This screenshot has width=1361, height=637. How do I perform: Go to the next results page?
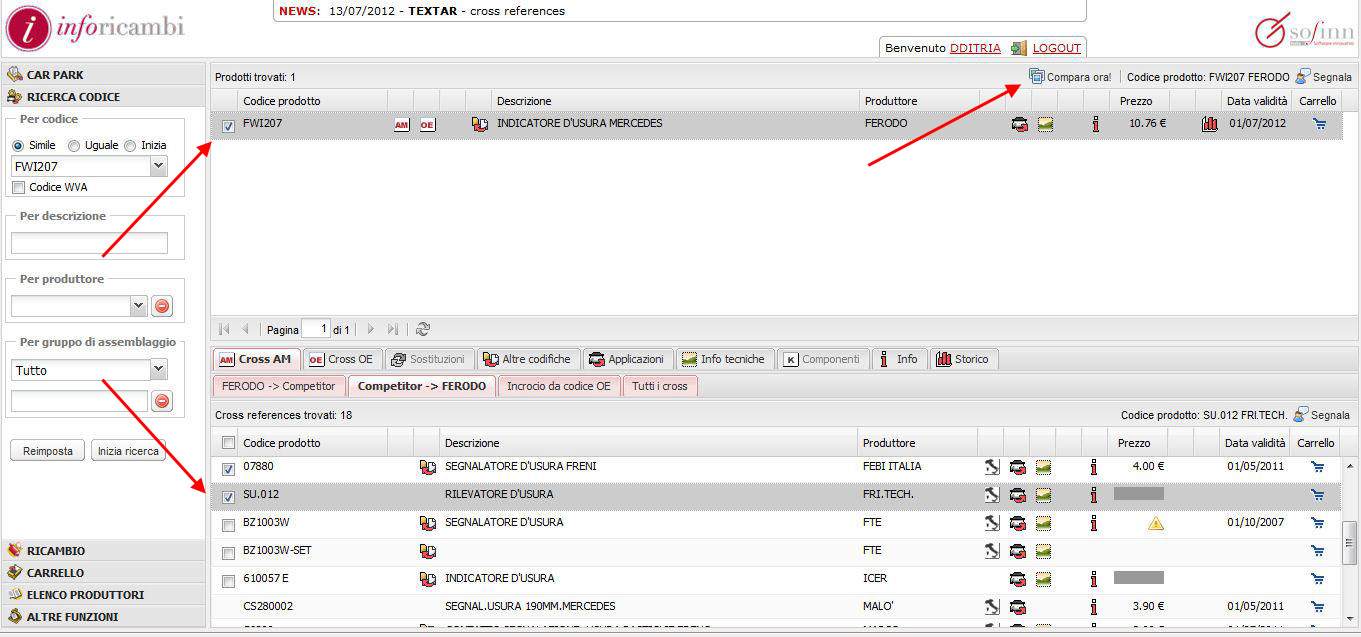click(370, 329)
